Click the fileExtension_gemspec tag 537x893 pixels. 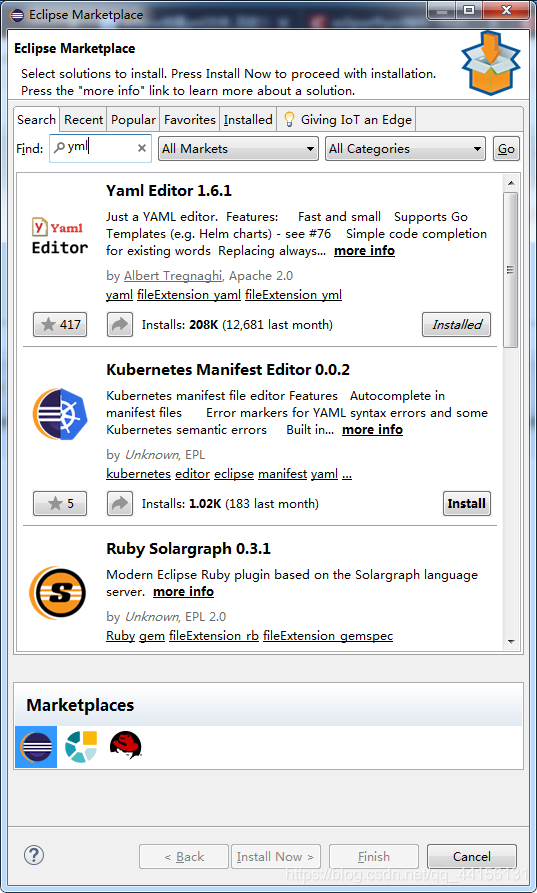pyautogui.click(x=328, y=636)
